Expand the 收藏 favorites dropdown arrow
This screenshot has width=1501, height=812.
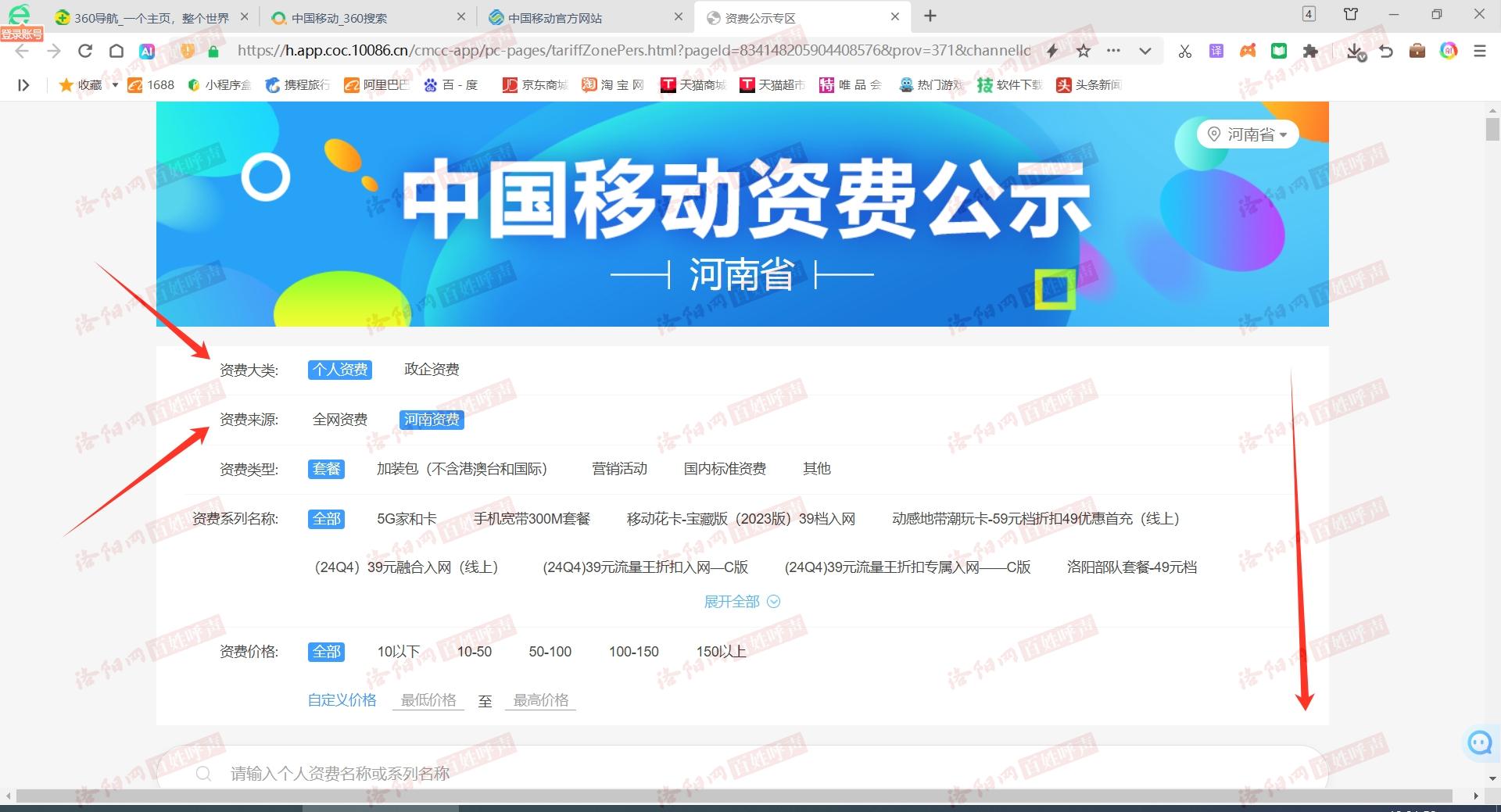(115, 84)
